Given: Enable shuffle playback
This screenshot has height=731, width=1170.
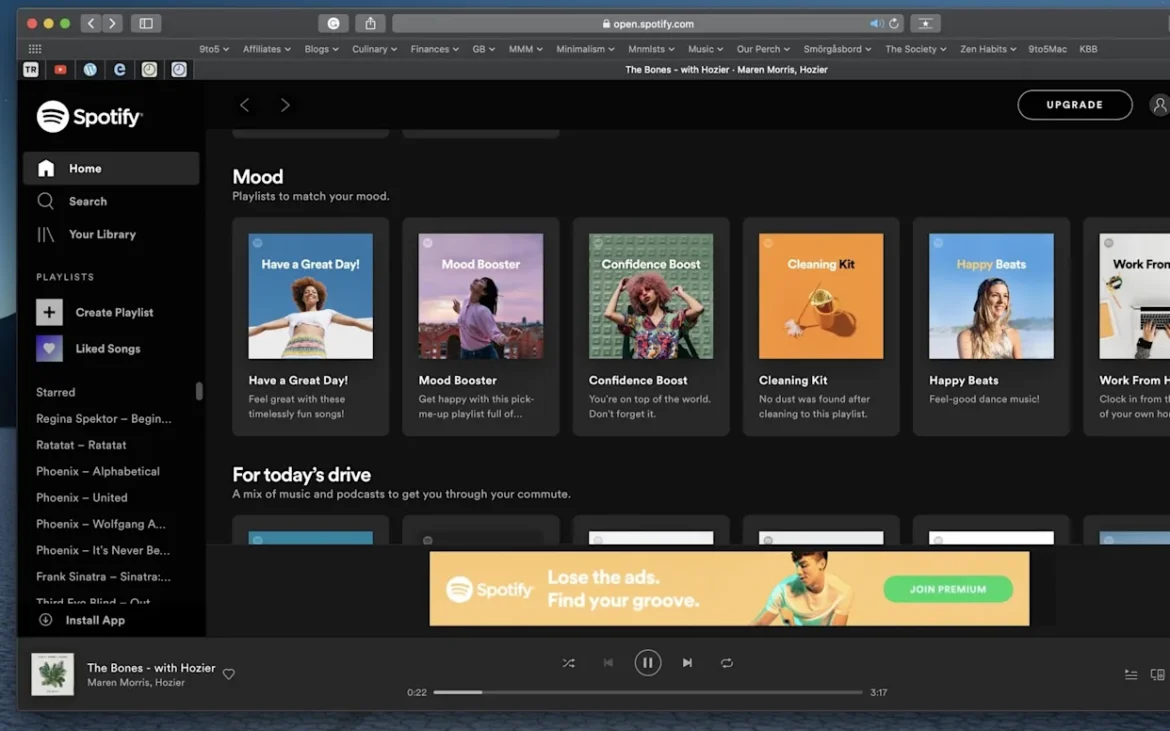Looking at the screenshot, I should [568, 662].
